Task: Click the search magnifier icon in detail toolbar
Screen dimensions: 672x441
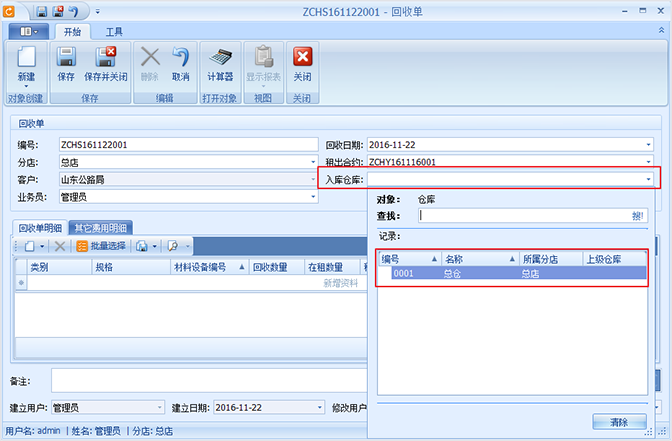Action: [x=174, y=245]
